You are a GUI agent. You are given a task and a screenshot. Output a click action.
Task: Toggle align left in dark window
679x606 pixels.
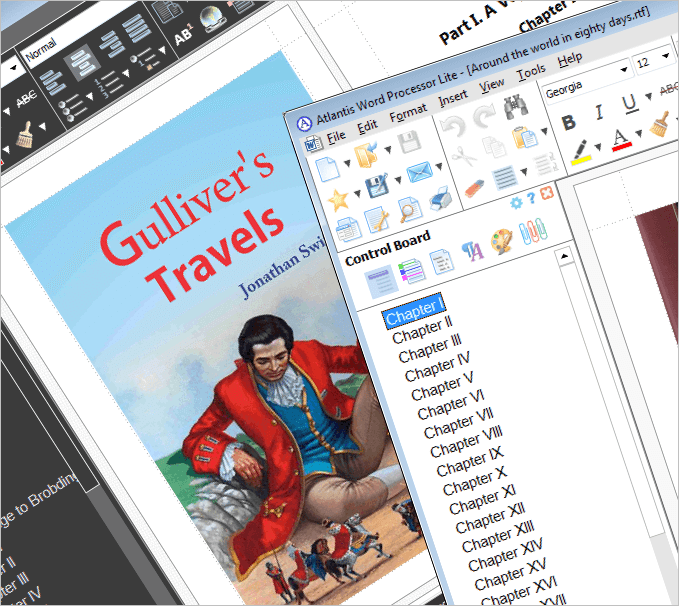pyautogui.click(x=52, y=82)
